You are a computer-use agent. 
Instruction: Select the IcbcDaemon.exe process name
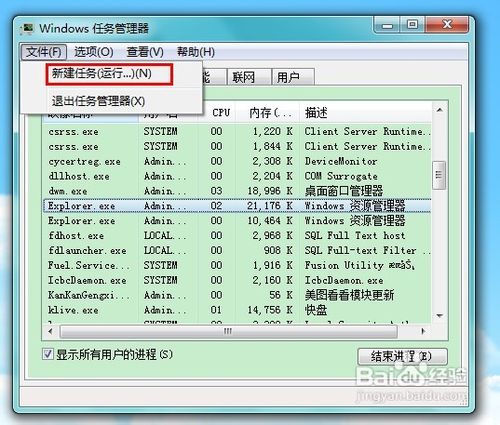(x=87, y=280)
